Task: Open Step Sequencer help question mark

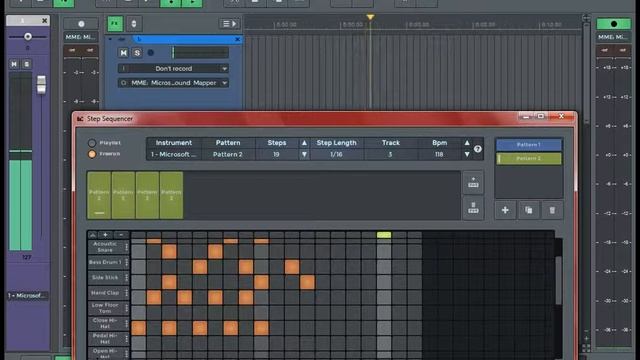Action: [x=478, y=149]
